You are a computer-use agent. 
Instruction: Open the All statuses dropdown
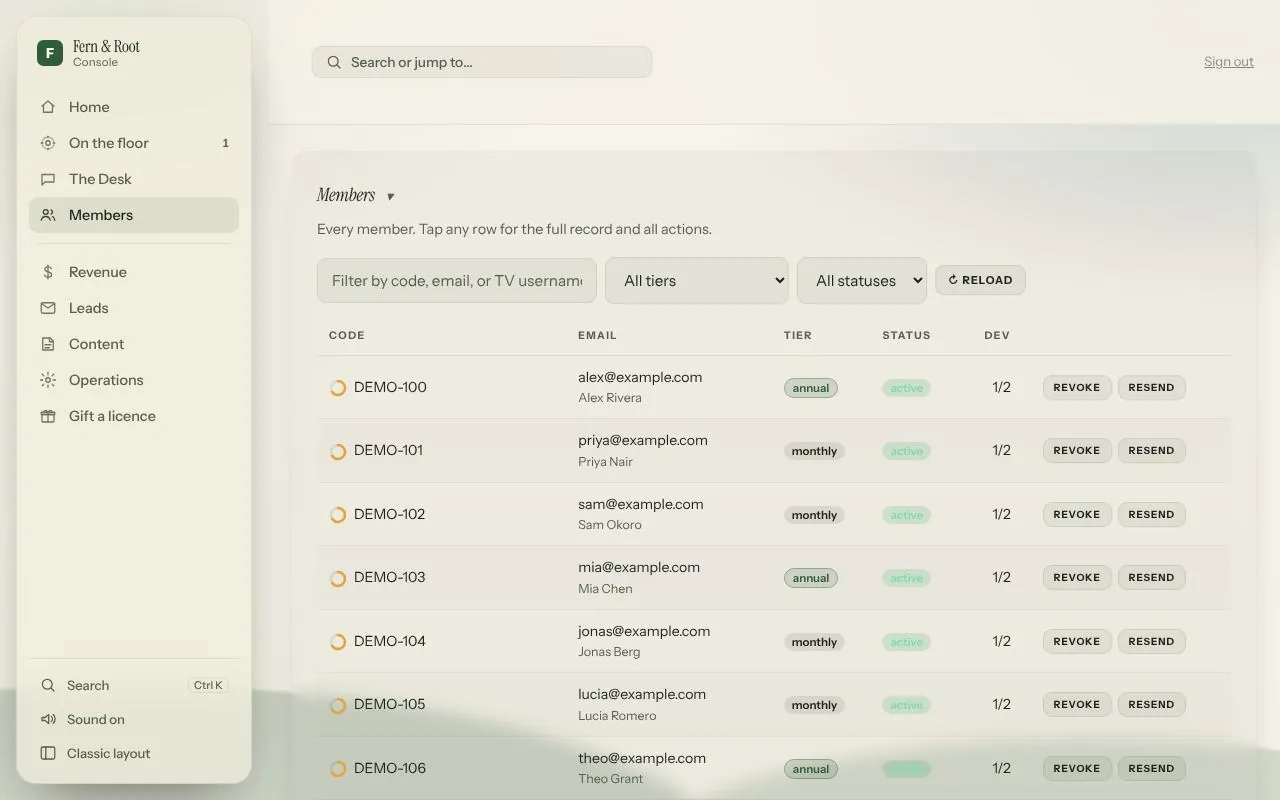[862, 281]
